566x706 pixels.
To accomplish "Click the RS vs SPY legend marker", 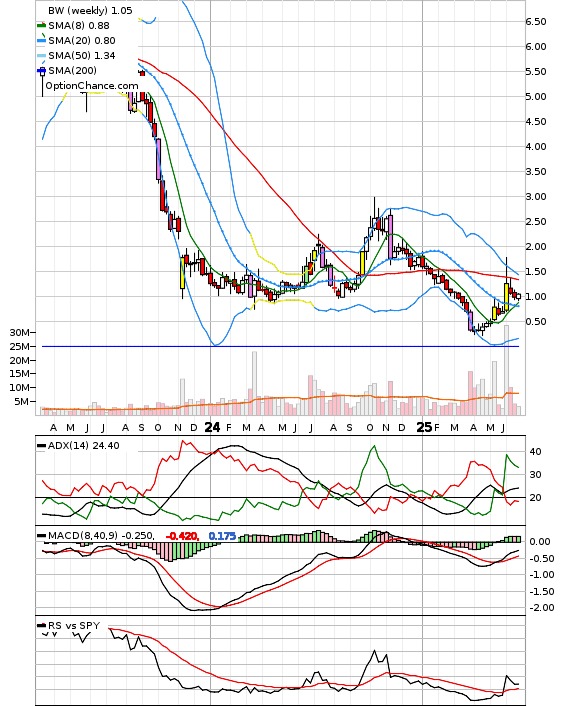I will pos(41,625).
